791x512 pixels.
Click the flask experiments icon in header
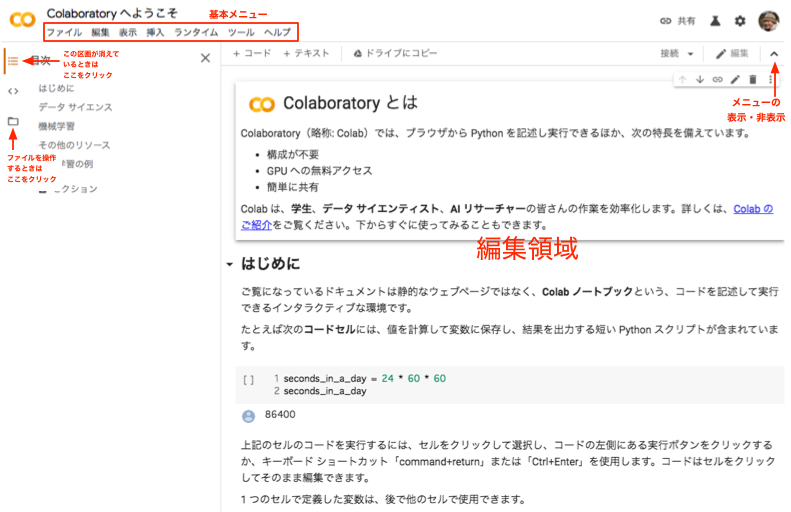coord(715,20)
